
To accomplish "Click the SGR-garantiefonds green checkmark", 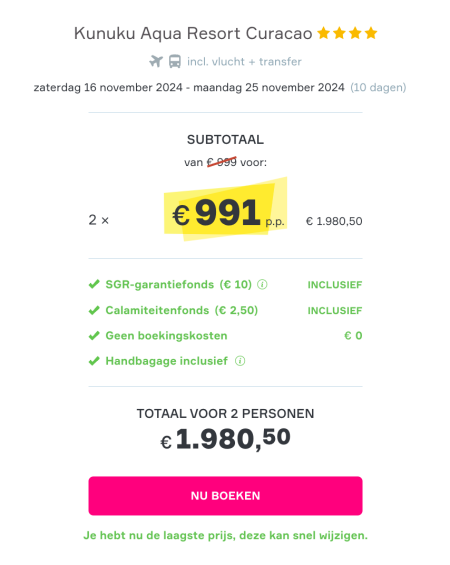I will point(94,284).
